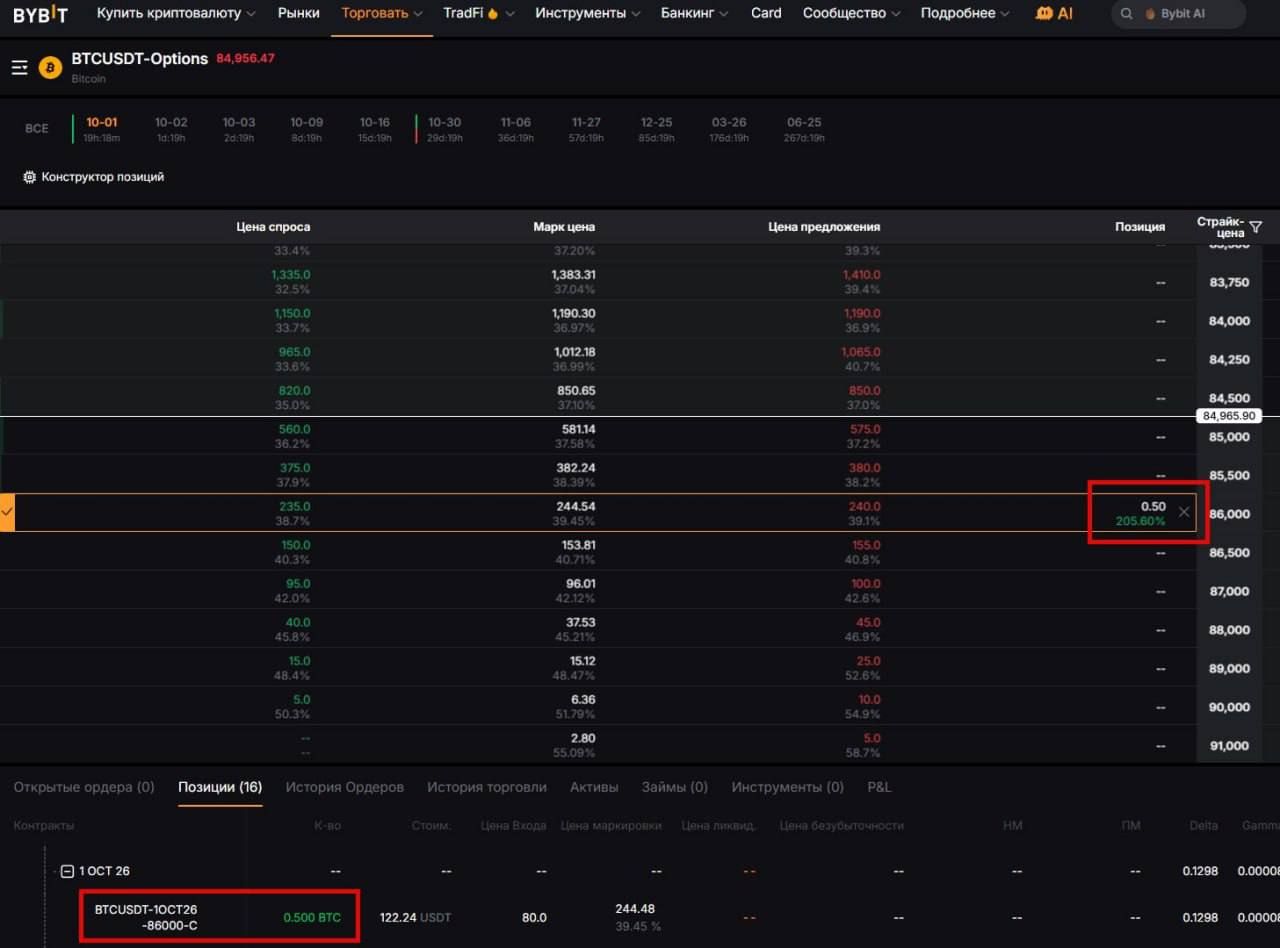Viewport: 1280px width, 948px height.
Task: Toggle the checkmark on the 86,000 row
Action: click(7, 512)
